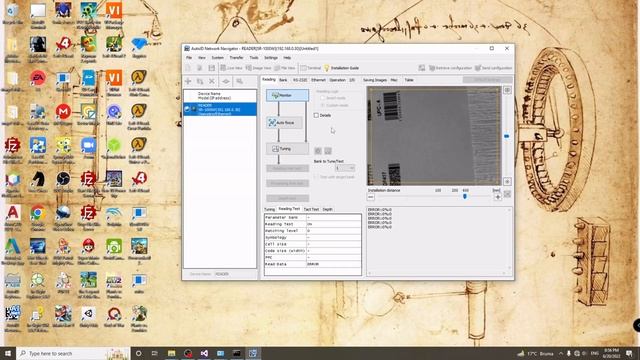Open the Windows Start menu
This screenshot has width=640, height=360.
point(8,353)
